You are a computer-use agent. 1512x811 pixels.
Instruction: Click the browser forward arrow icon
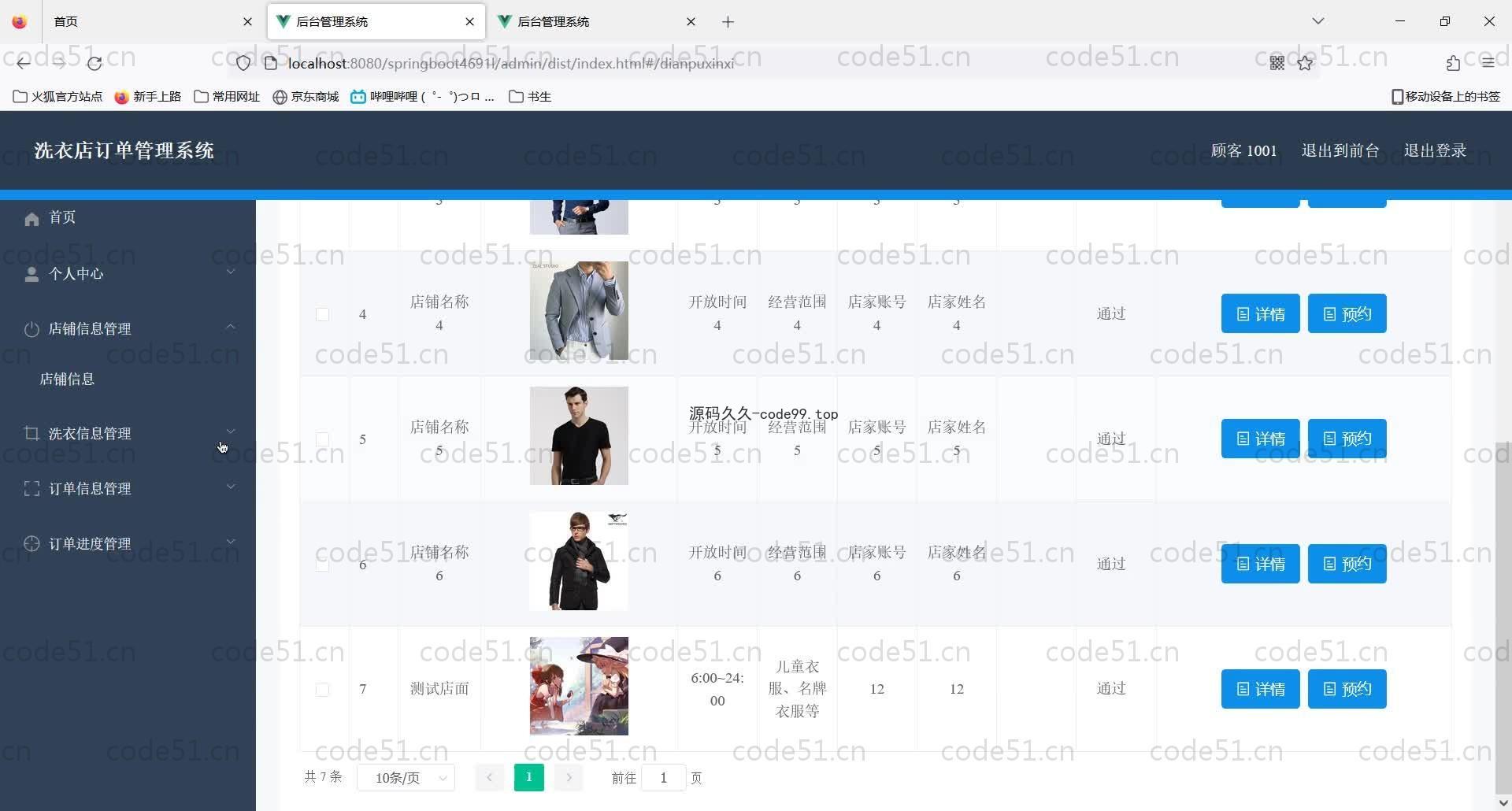(59, 63)
